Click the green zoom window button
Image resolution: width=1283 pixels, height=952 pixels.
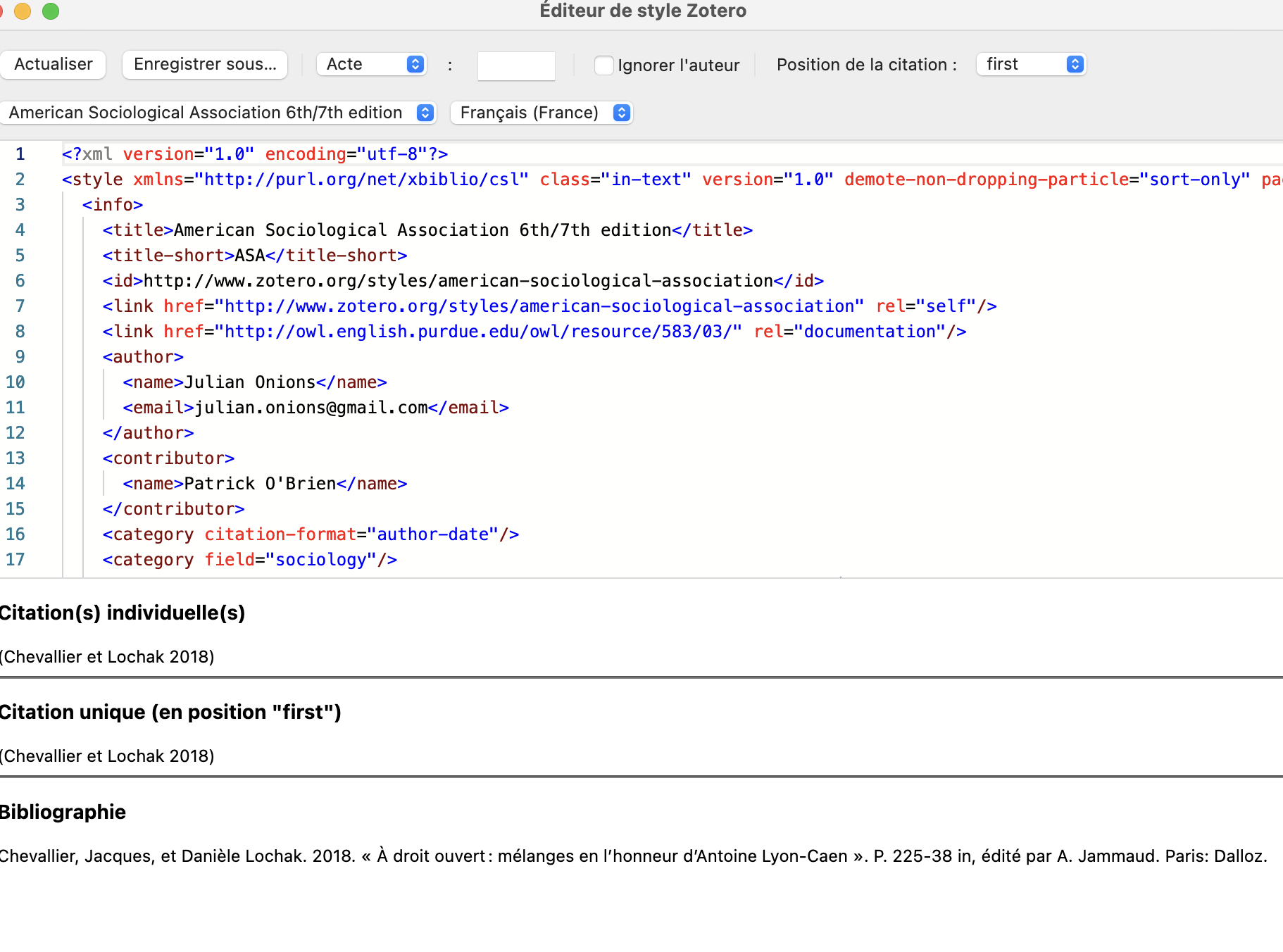(51, 11)
